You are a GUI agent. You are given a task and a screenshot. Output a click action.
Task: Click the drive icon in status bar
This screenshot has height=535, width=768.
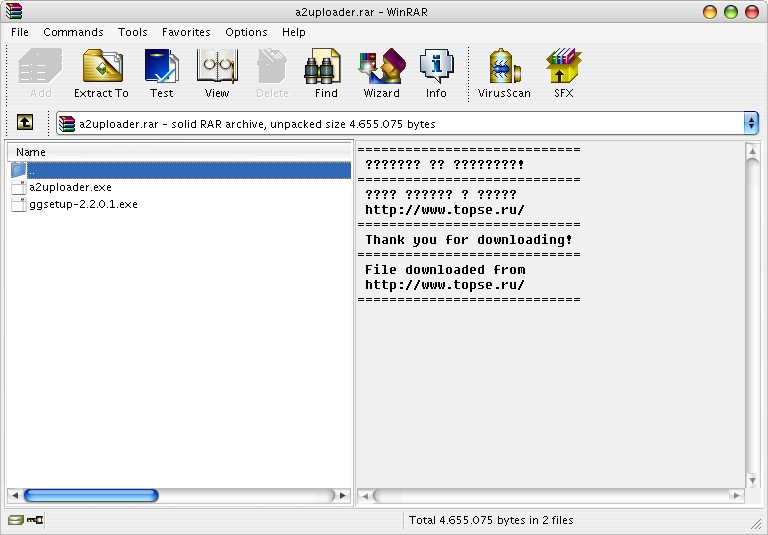pyautogui.click(x=15, y=520)
